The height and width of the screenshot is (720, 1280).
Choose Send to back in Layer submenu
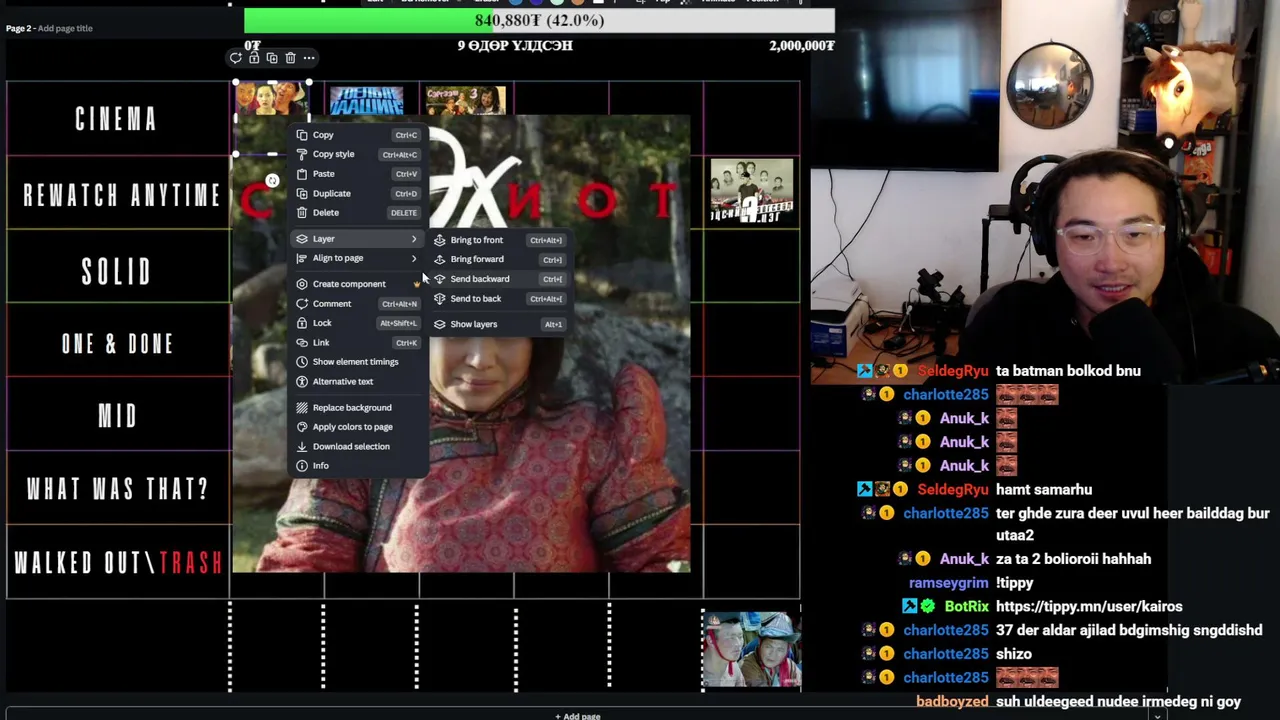[x=500, y=299]
